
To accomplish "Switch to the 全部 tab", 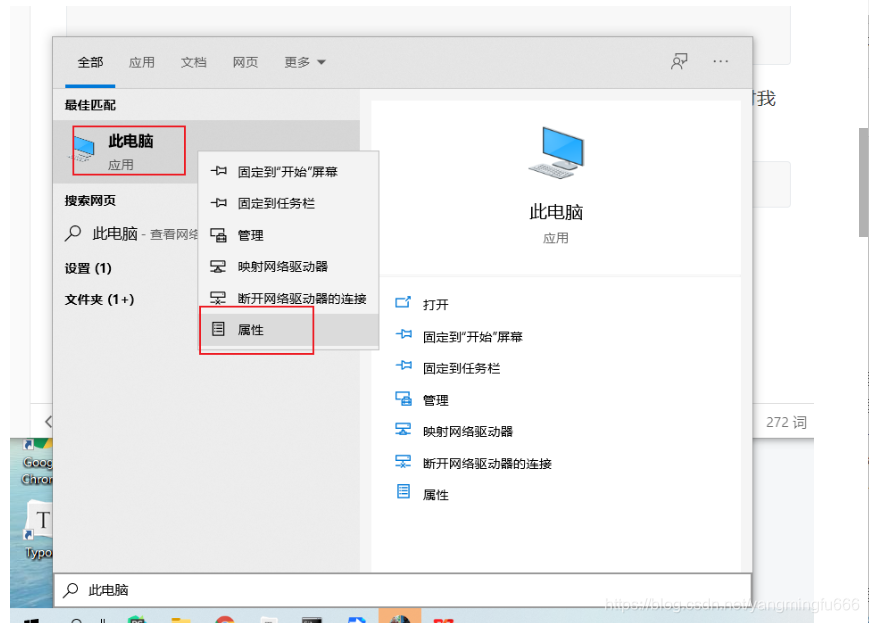I will tap(90, 61).
